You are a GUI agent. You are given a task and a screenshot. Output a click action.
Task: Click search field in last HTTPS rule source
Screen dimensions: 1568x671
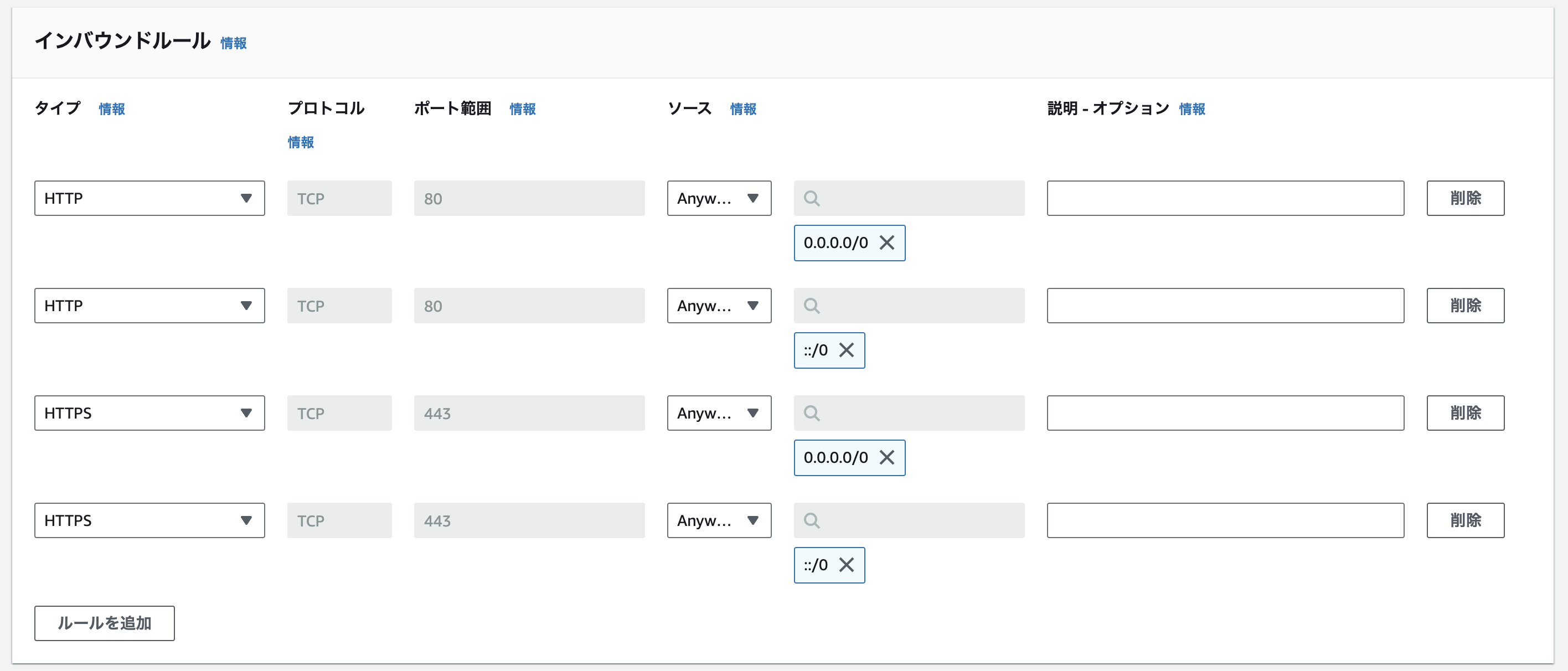[x=909, y=520]
